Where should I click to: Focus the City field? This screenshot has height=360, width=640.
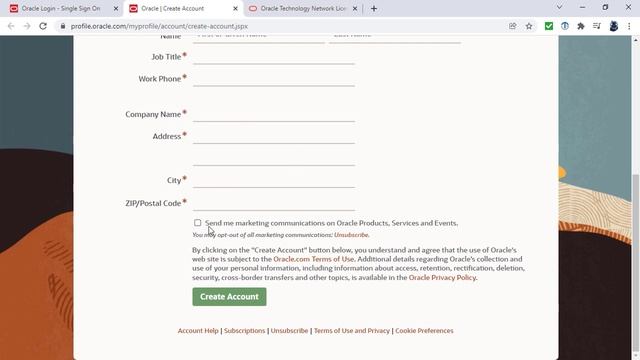(273, 181)
